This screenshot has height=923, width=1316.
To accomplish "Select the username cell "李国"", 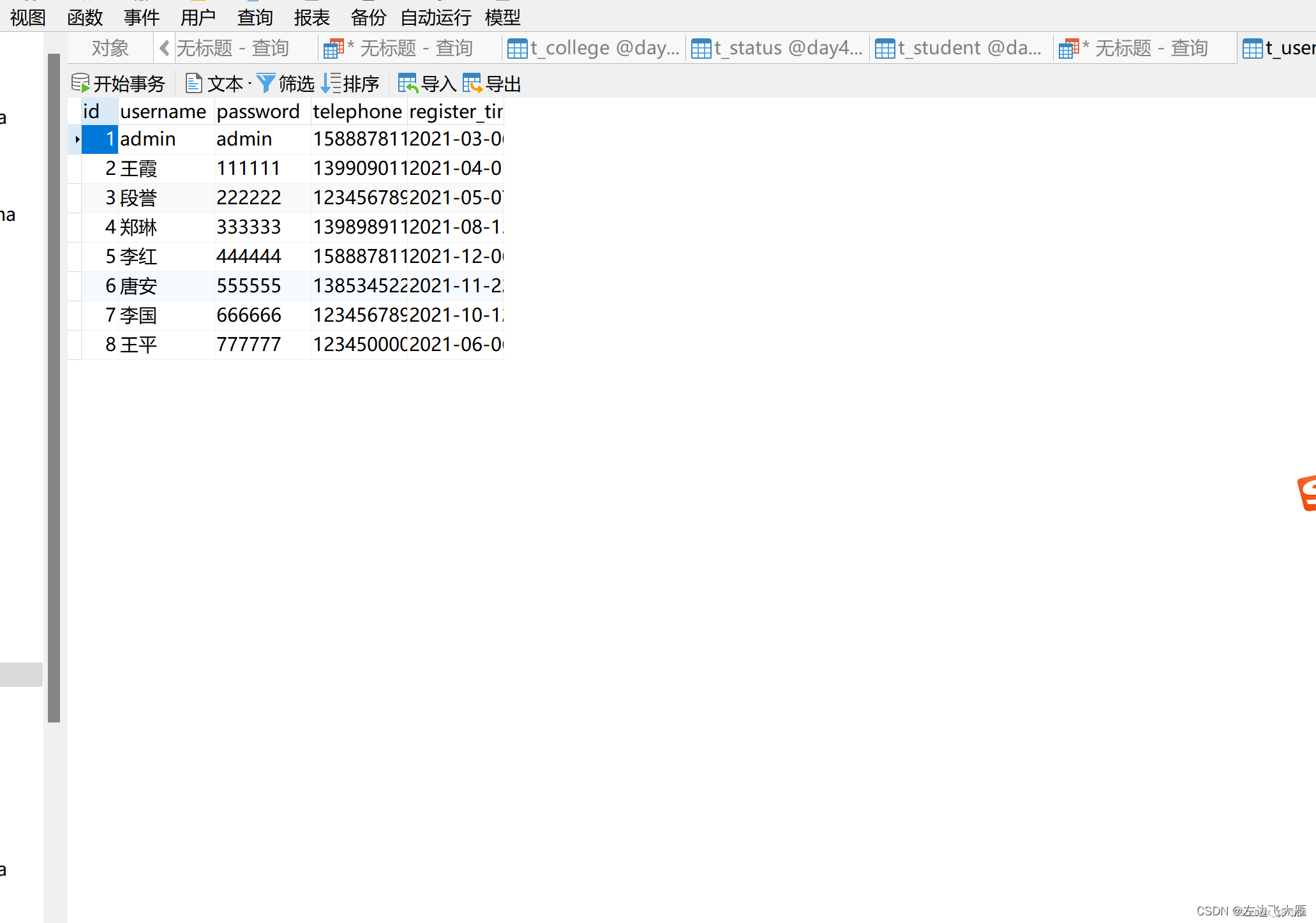I will (x=166, y=315).
